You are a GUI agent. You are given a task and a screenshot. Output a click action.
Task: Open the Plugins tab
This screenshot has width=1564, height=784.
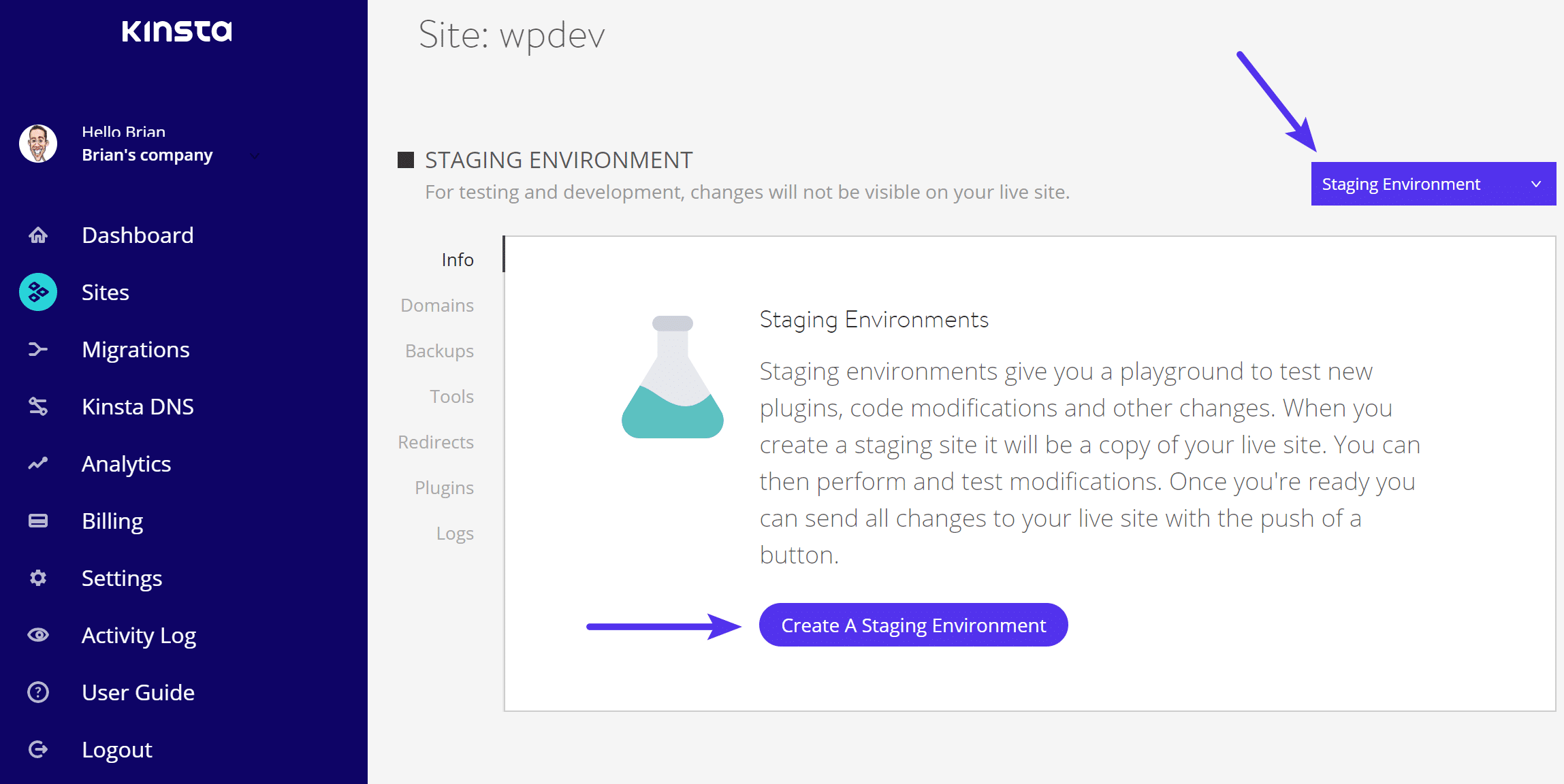pos(444,487)
